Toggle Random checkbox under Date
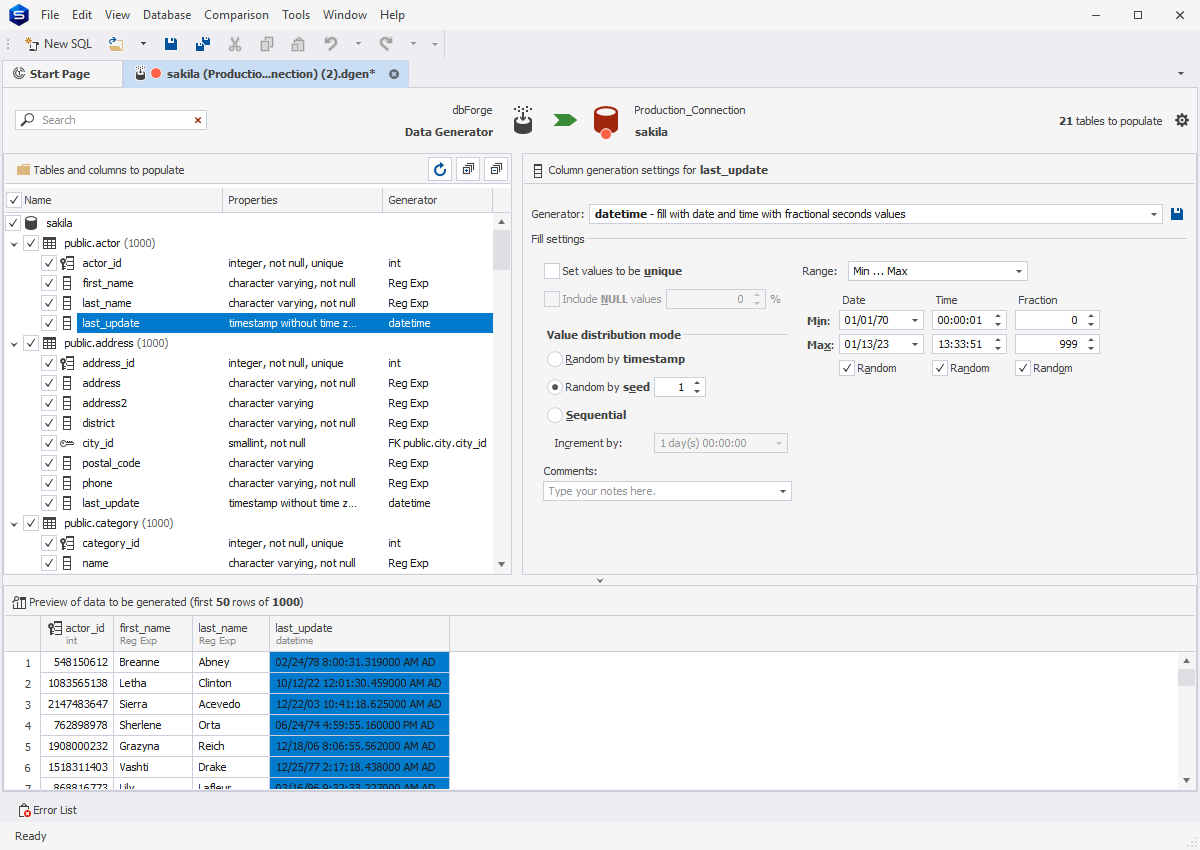Viewport: 1200px width, 850px height. pyautogui.click(x=847, y=368)
